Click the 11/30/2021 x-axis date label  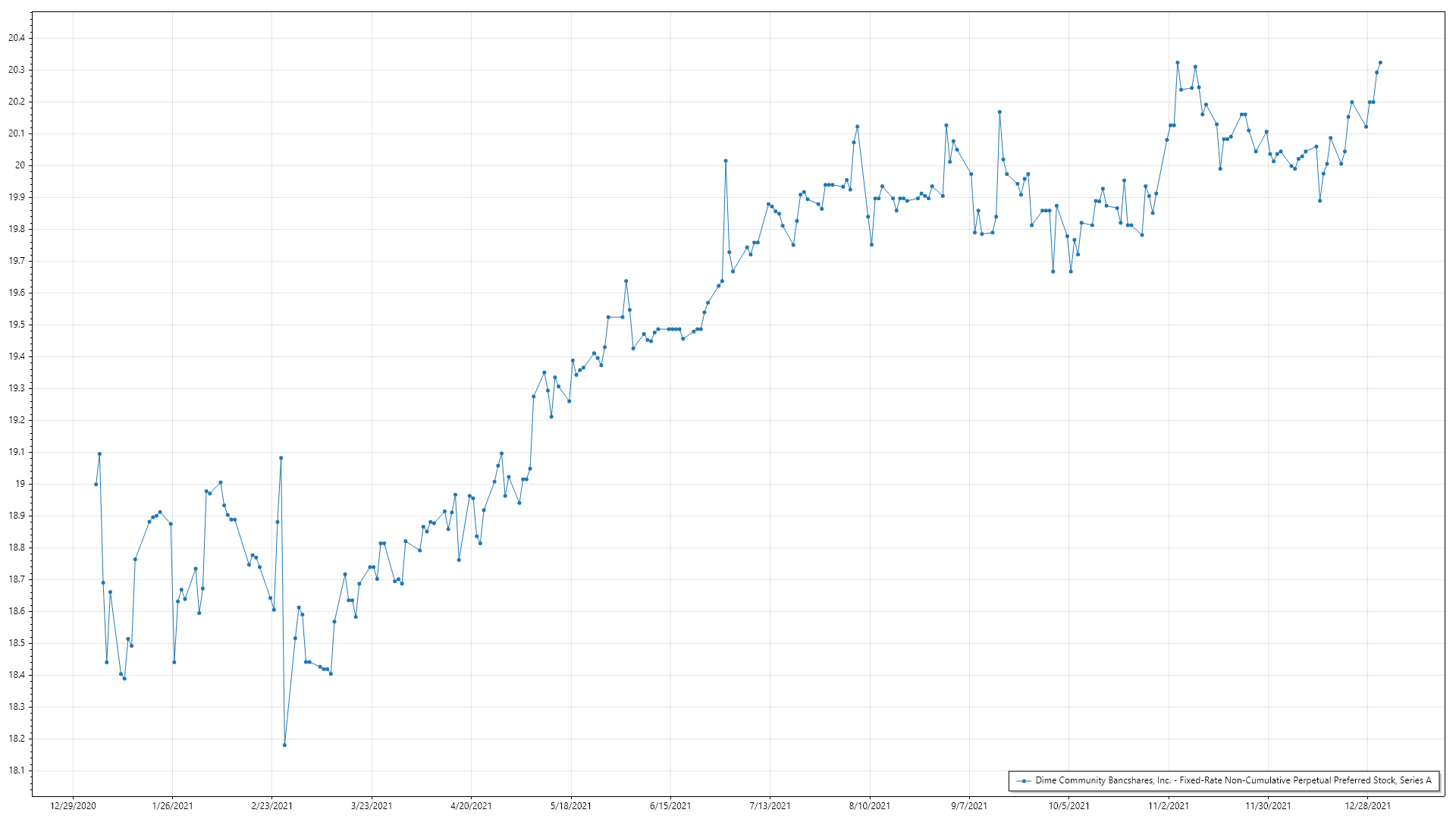[x=1268, y=805]
